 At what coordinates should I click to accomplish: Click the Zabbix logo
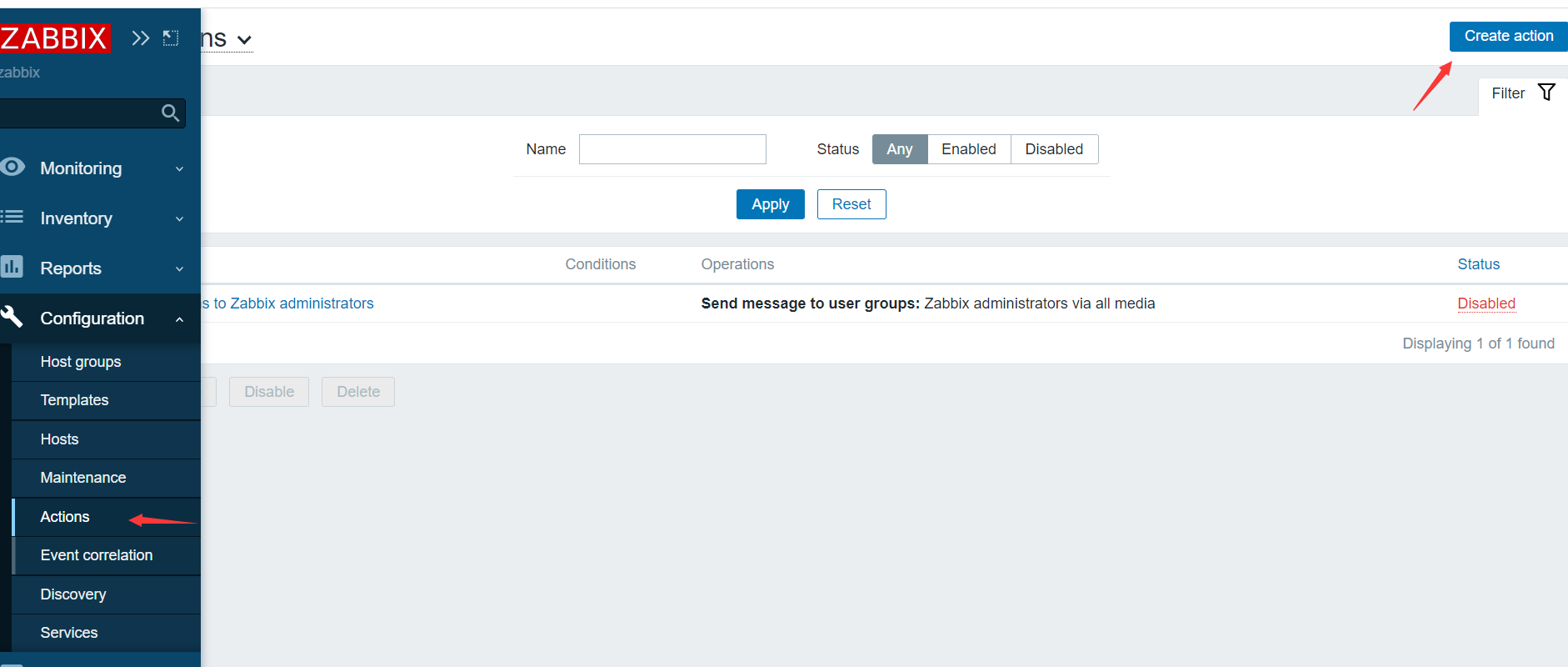click(x=55, y=38)
